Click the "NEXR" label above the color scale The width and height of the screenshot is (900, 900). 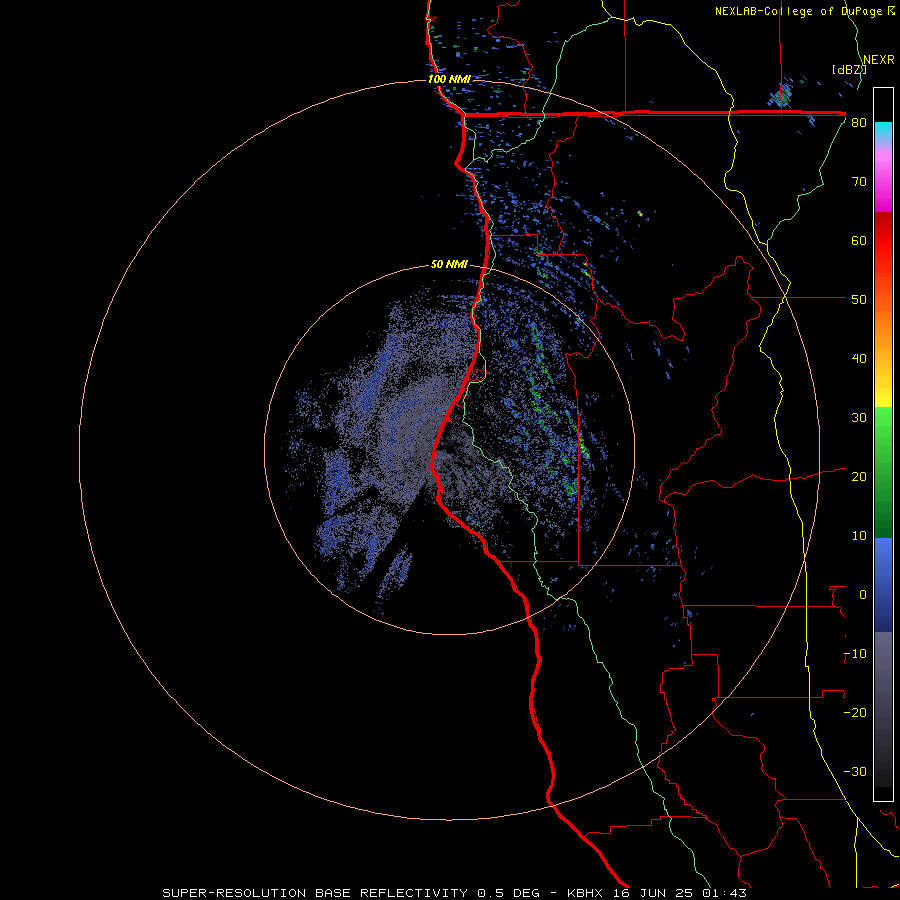coord(879,60)
